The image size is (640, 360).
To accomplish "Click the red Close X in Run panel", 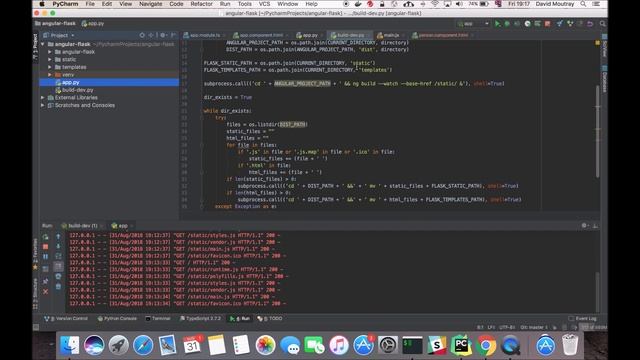I will [45, 291].
